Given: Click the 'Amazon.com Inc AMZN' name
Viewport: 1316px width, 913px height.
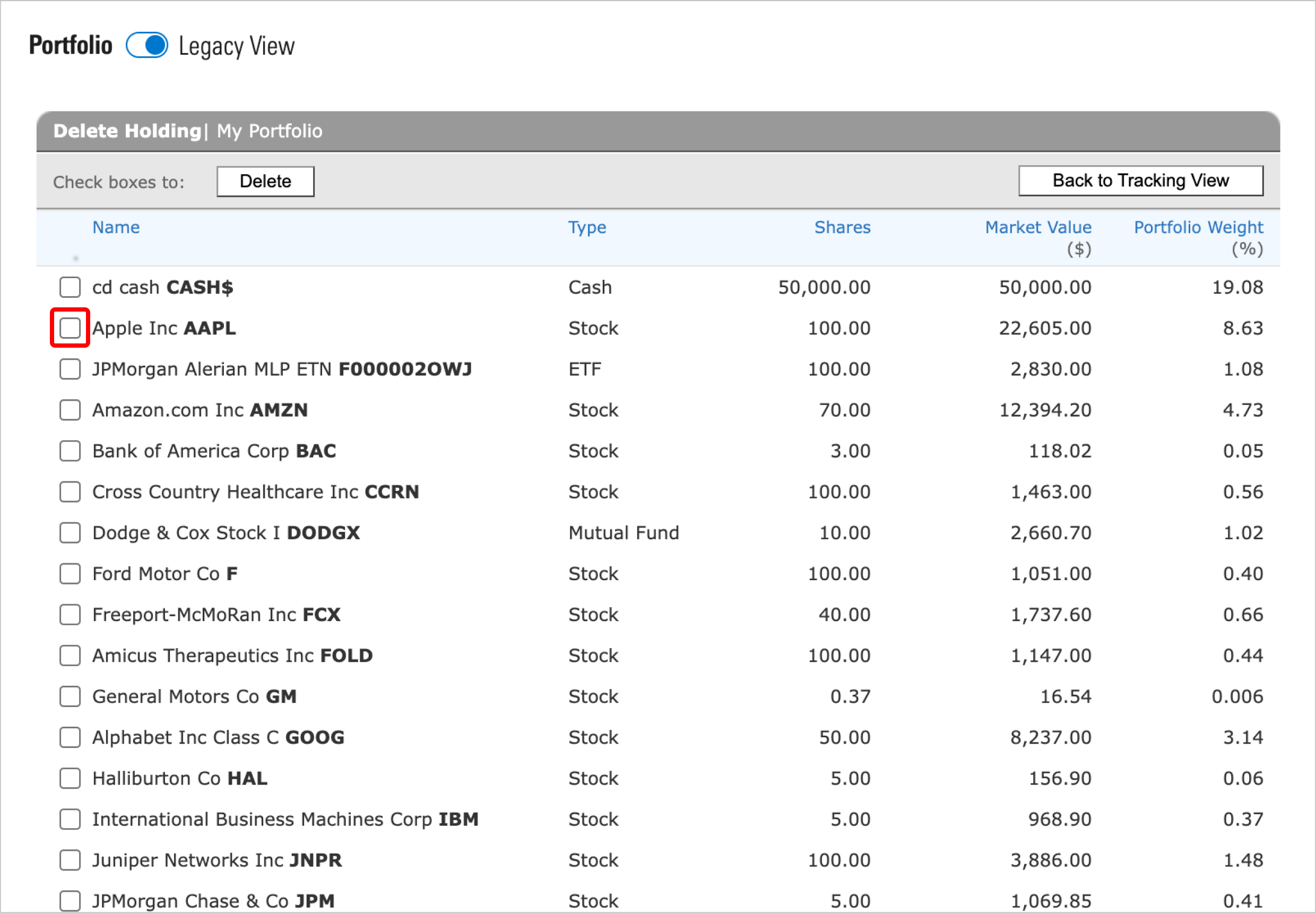Looking at the screenshot, I should pyautogui.click(x=200, y=410).
